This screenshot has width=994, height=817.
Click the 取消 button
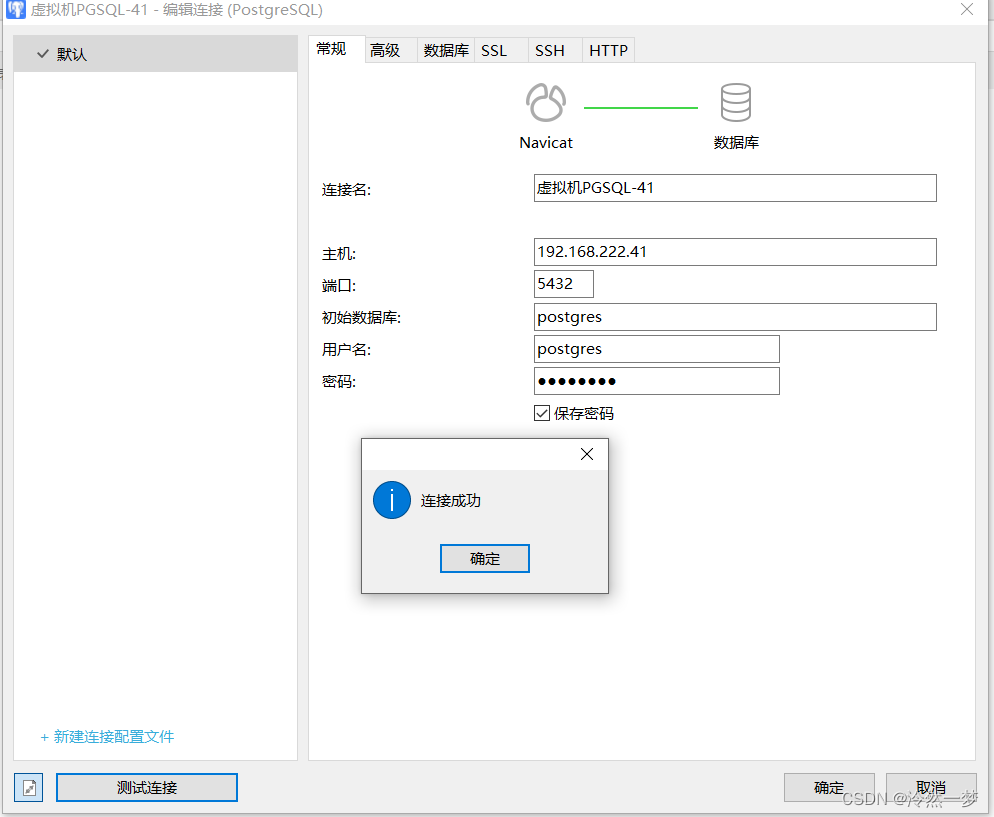pos(931,787)
